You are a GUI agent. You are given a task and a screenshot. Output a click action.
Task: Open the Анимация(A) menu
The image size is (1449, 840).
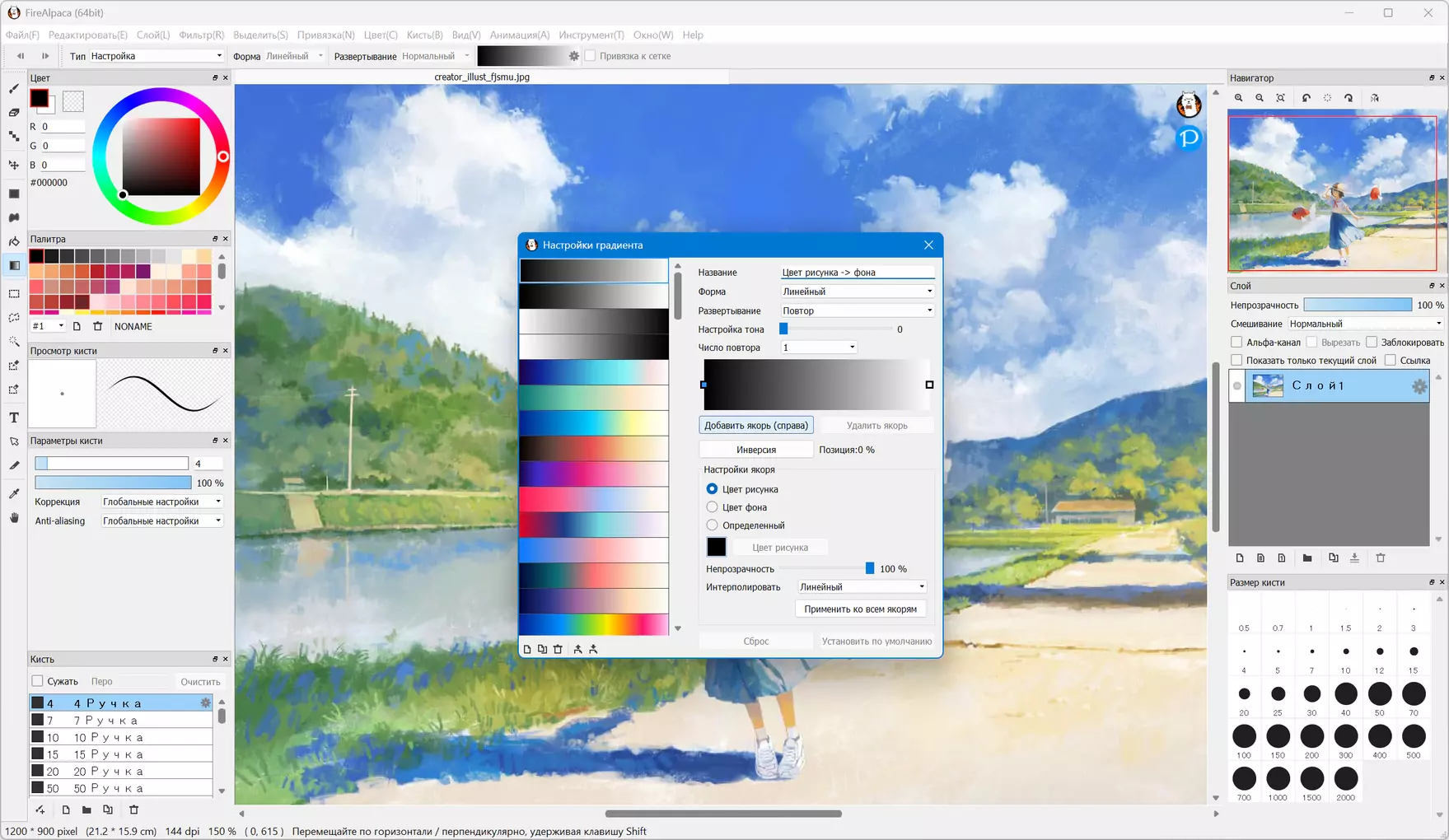520,35
